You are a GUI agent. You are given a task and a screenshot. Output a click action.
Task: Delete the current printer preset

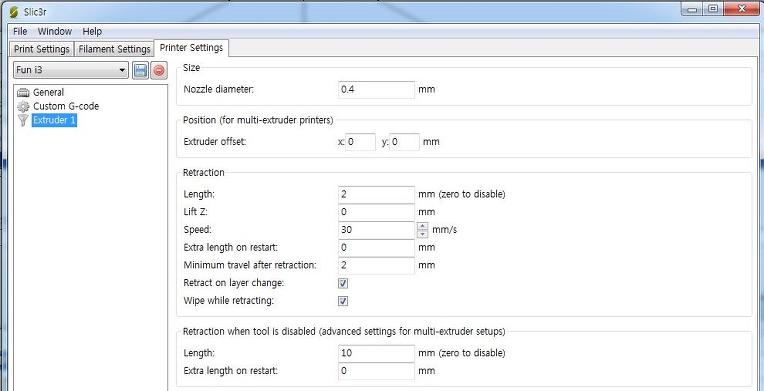click(159, 71)
